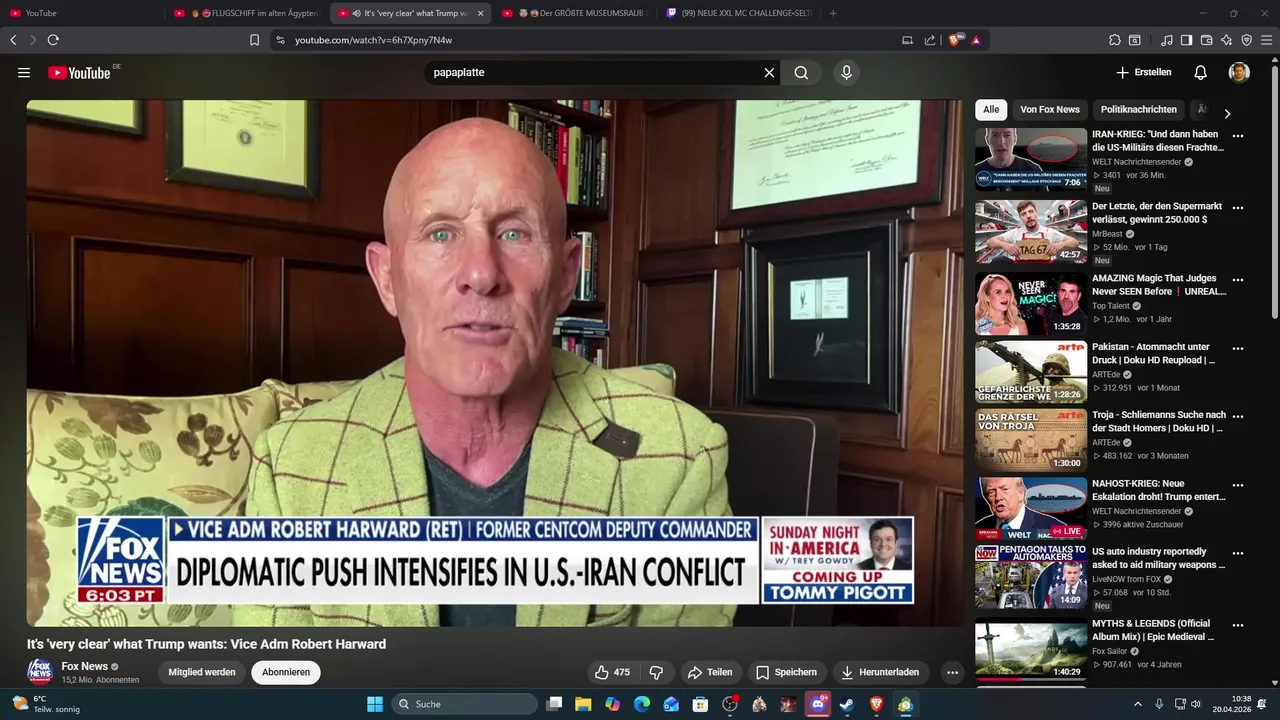Like the video with thumbs up
Viewport: 1280px width, 720px height.
pyautogui.click(x=612, y=672)
